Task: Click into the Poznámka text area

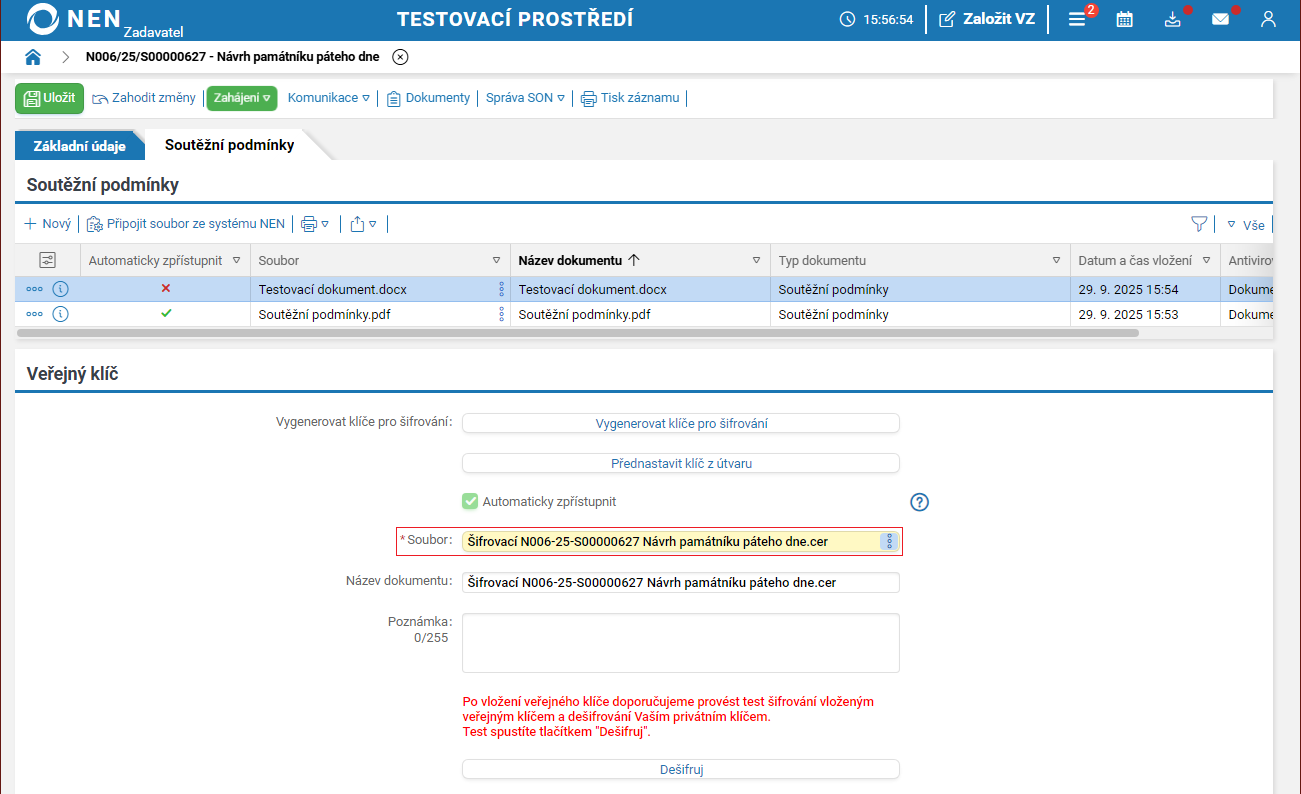Action: point(680,643)
